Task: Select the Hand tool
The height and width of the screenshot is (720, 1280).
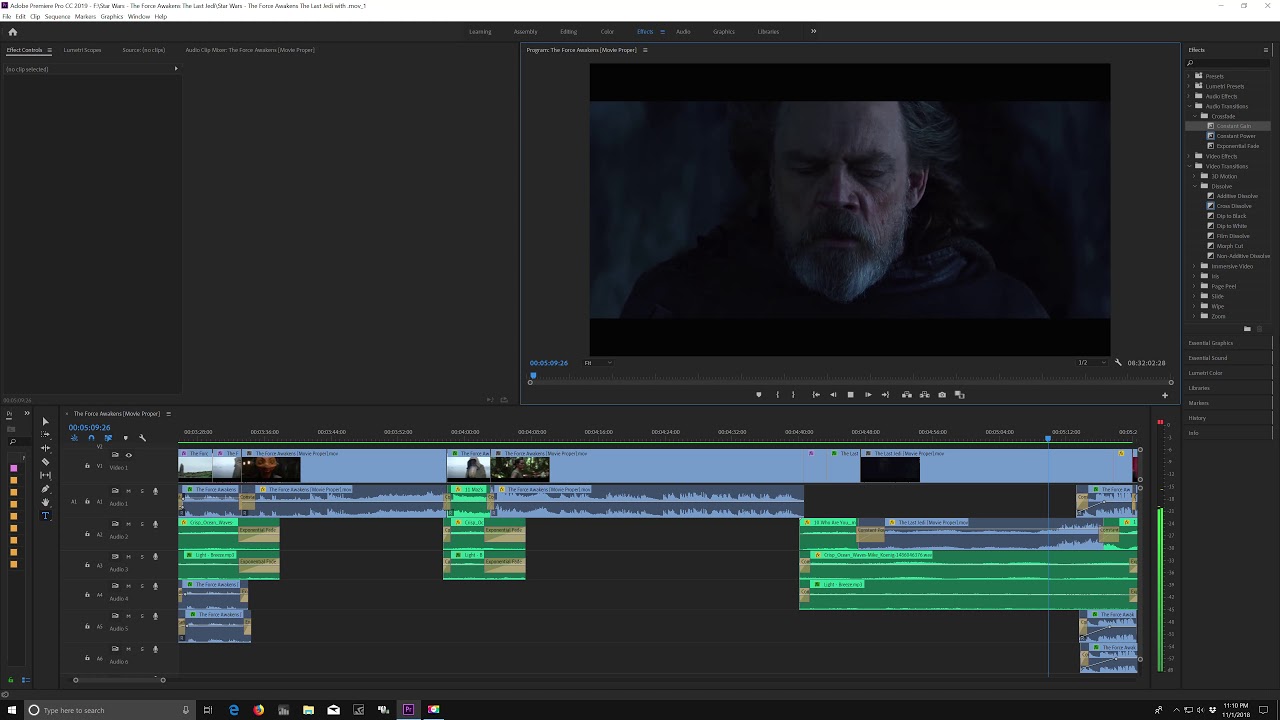Action: (x=45, y=502)
